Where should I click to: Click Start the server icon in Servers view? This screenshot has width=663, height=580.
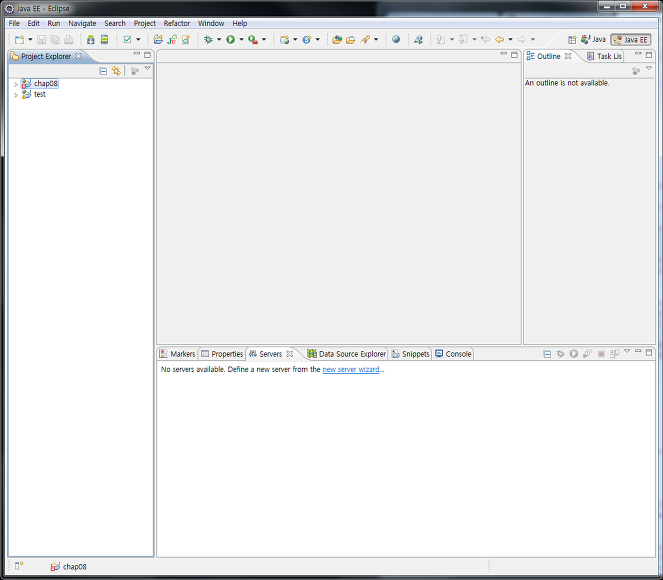click(x=574, y=354)
